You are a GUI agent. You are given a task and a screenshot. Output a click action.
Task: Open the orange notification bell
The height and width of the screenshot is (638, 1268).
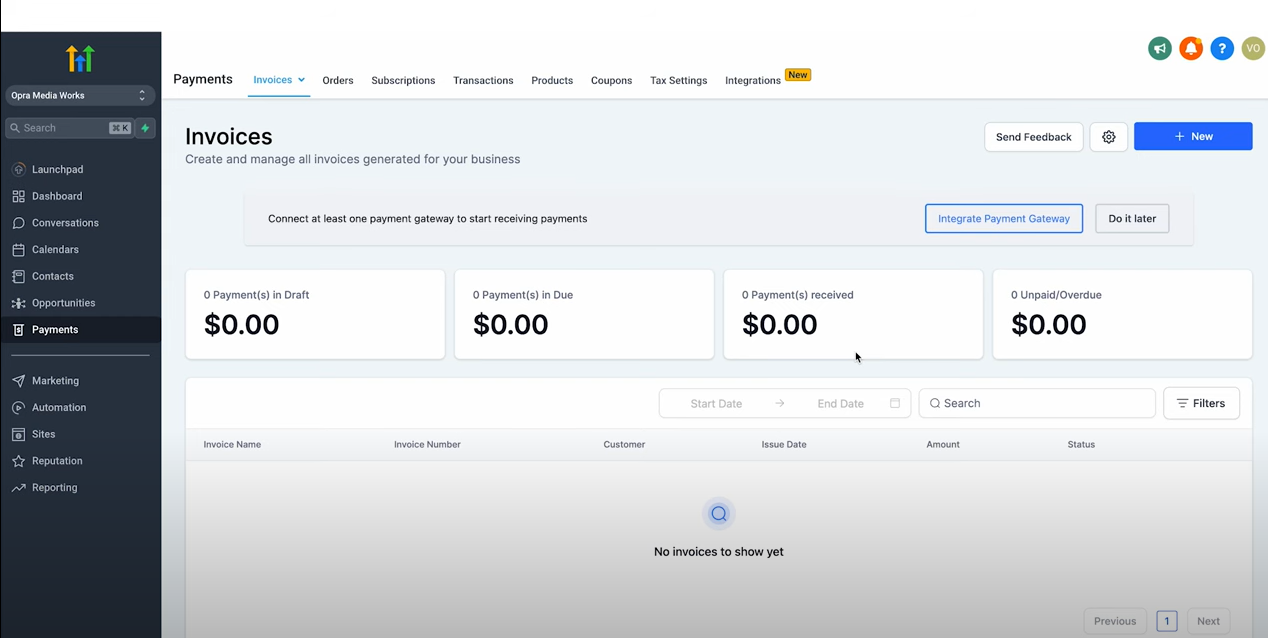coord(1191,48)
